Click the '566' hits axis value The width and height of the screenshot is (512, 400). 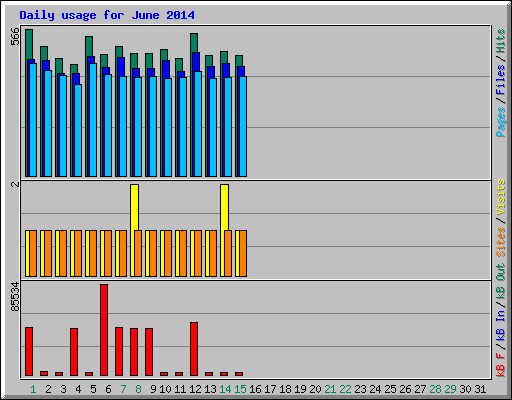pos(15,36)
